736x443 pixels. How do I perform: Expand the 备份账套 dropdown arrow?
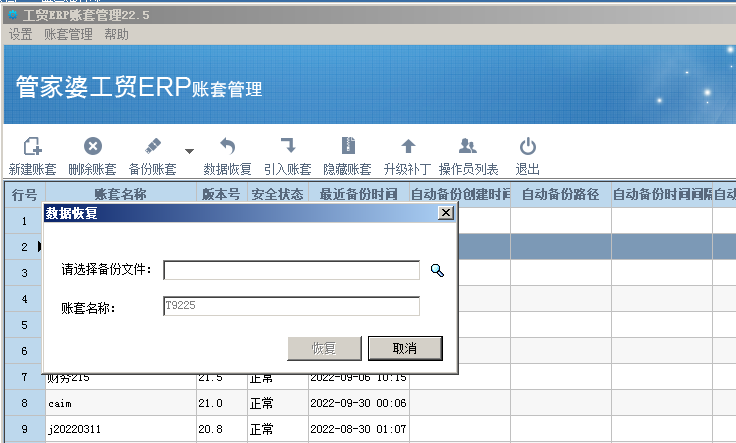click(x=189, y=151)
